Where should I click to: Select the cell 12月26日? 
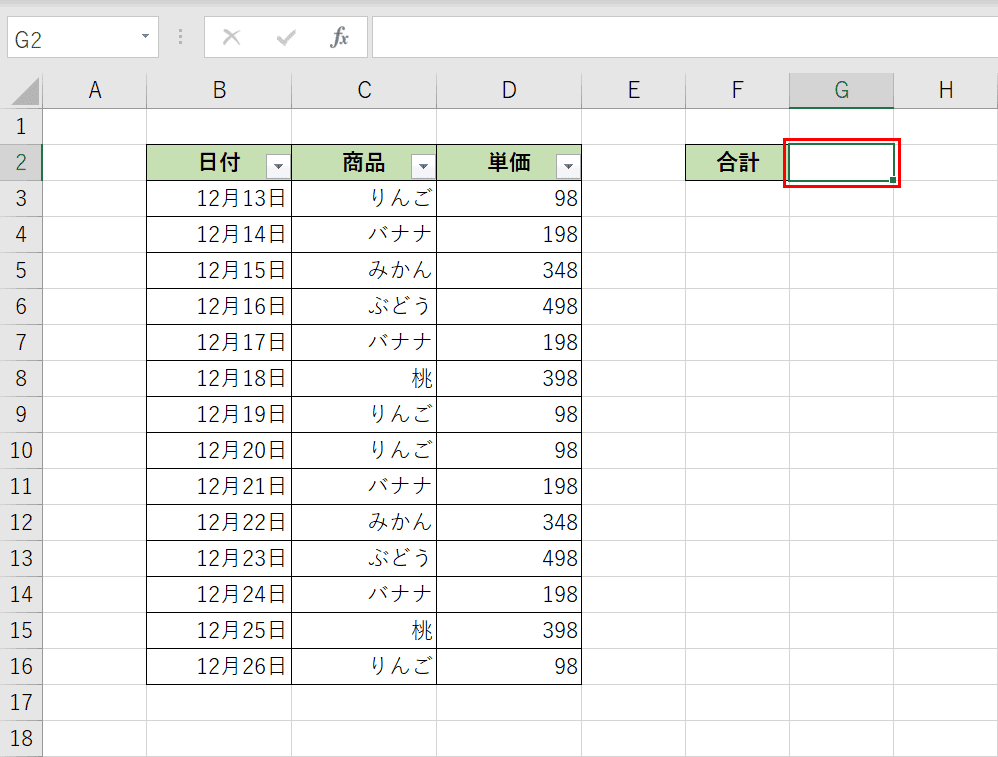219,667
